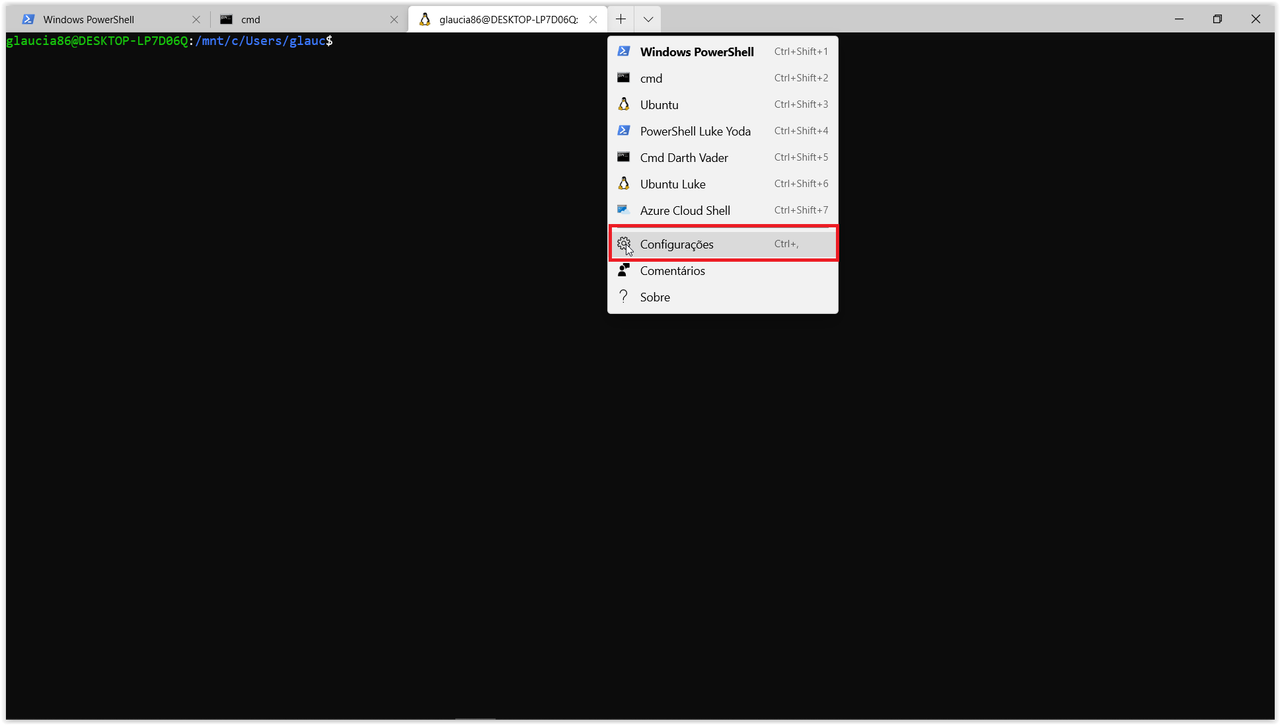Image resolution: width=1280 pixels, height=725 pixels.
Task: Click the Windows PowerShell menu item icon
Action: coord(623,51)
